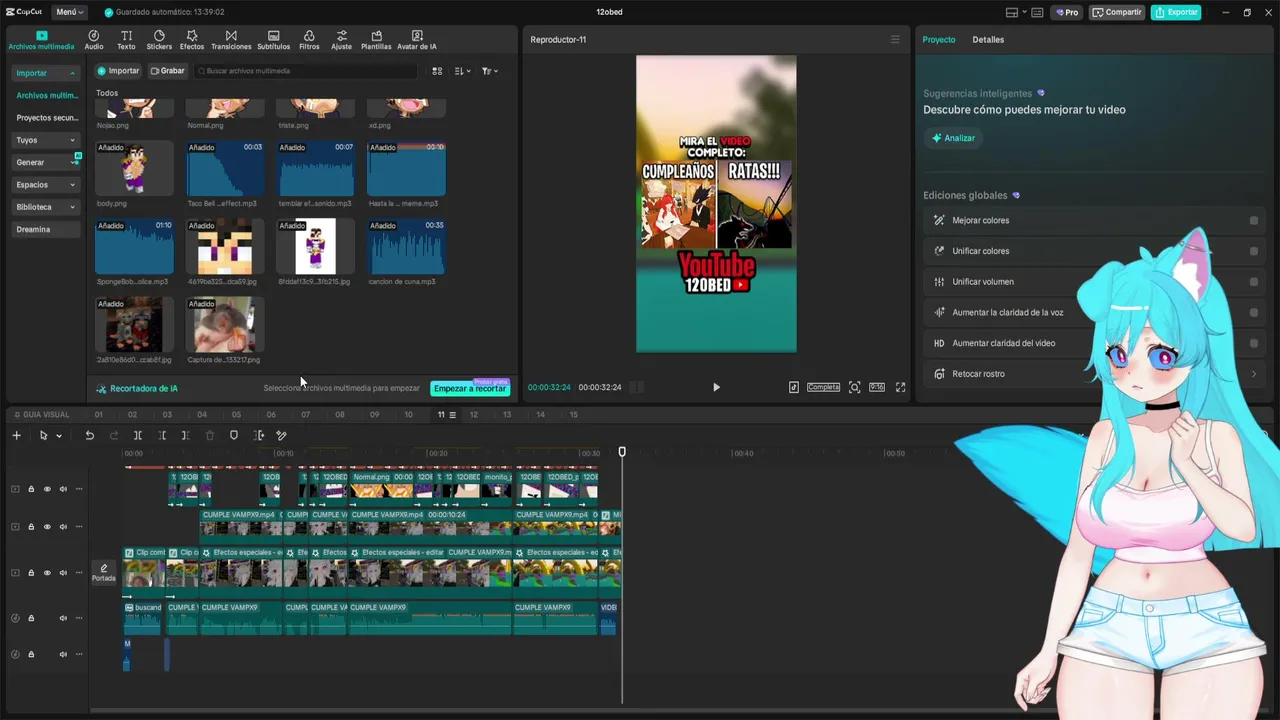The width and height of the screenshot is (1280, 720).
Task: Play the video preview
Action: click(x=716, y=387)
